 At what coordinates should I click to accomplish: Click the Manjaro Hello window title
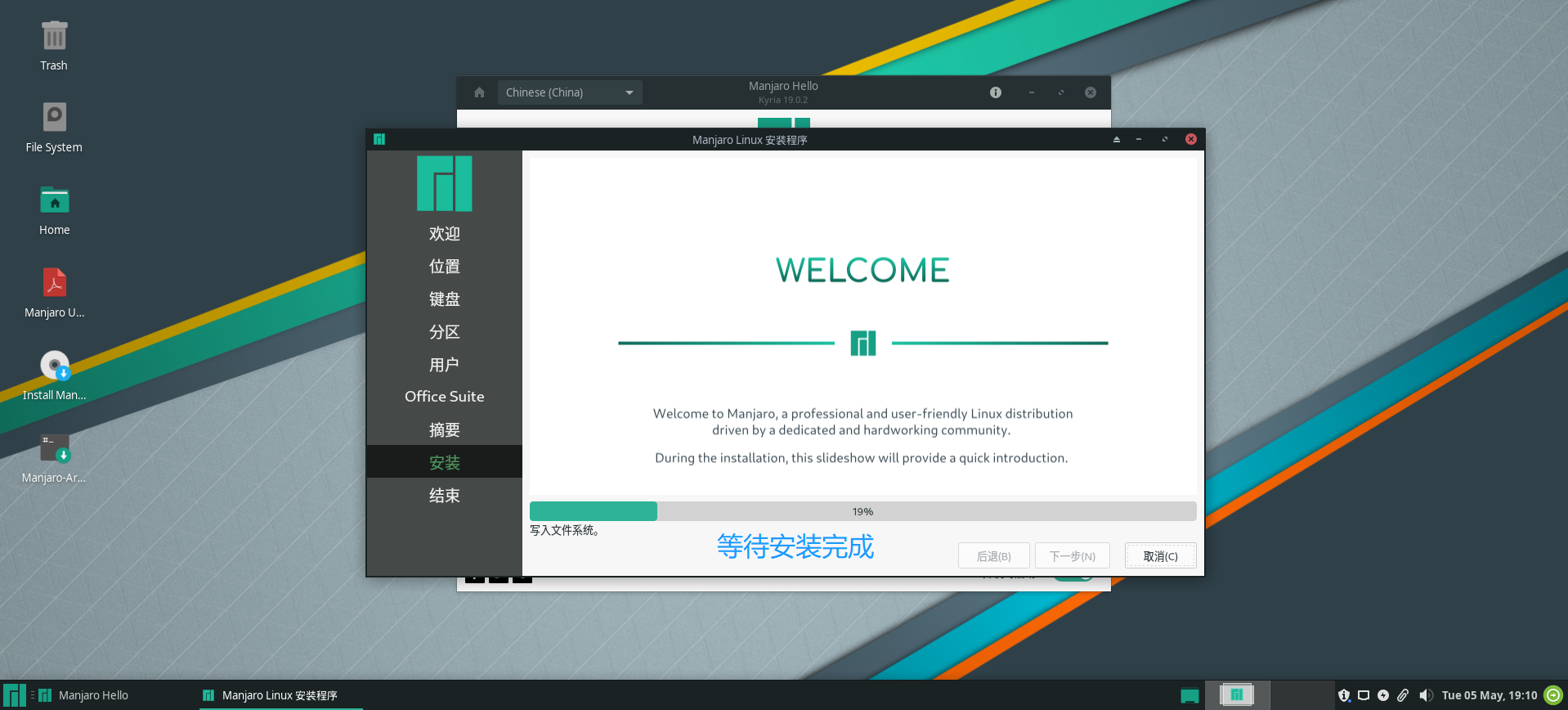(x=783, y=86)
